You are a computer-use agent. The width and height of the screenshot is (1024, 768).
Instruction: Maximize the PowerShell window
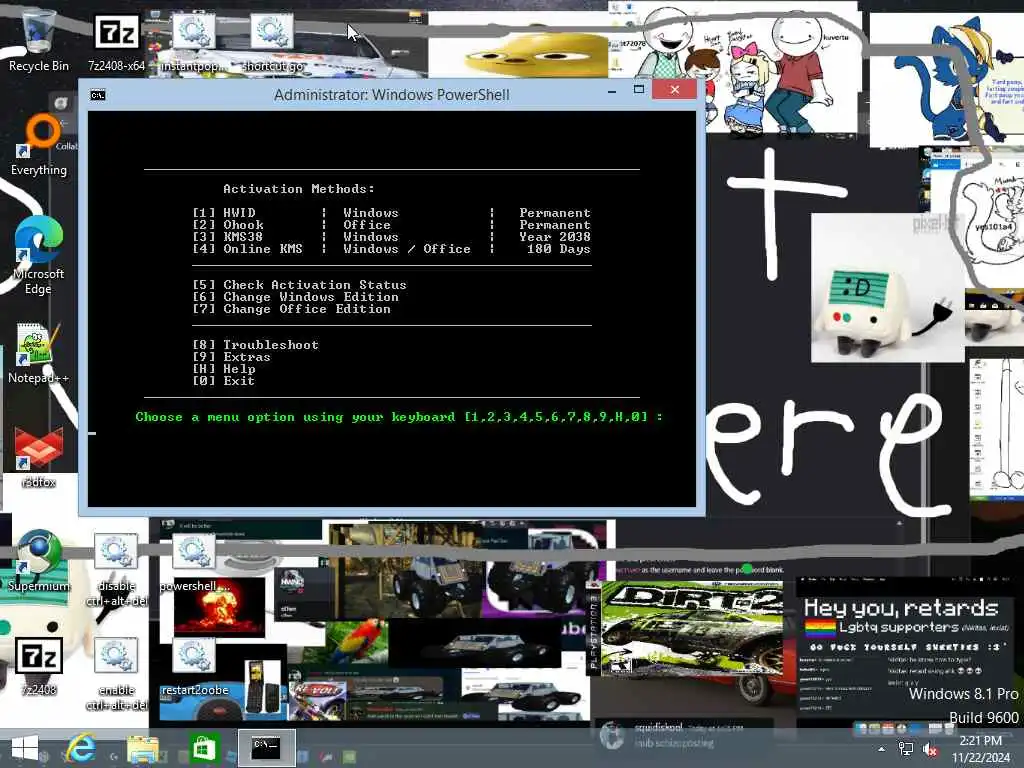pos(639,89)
